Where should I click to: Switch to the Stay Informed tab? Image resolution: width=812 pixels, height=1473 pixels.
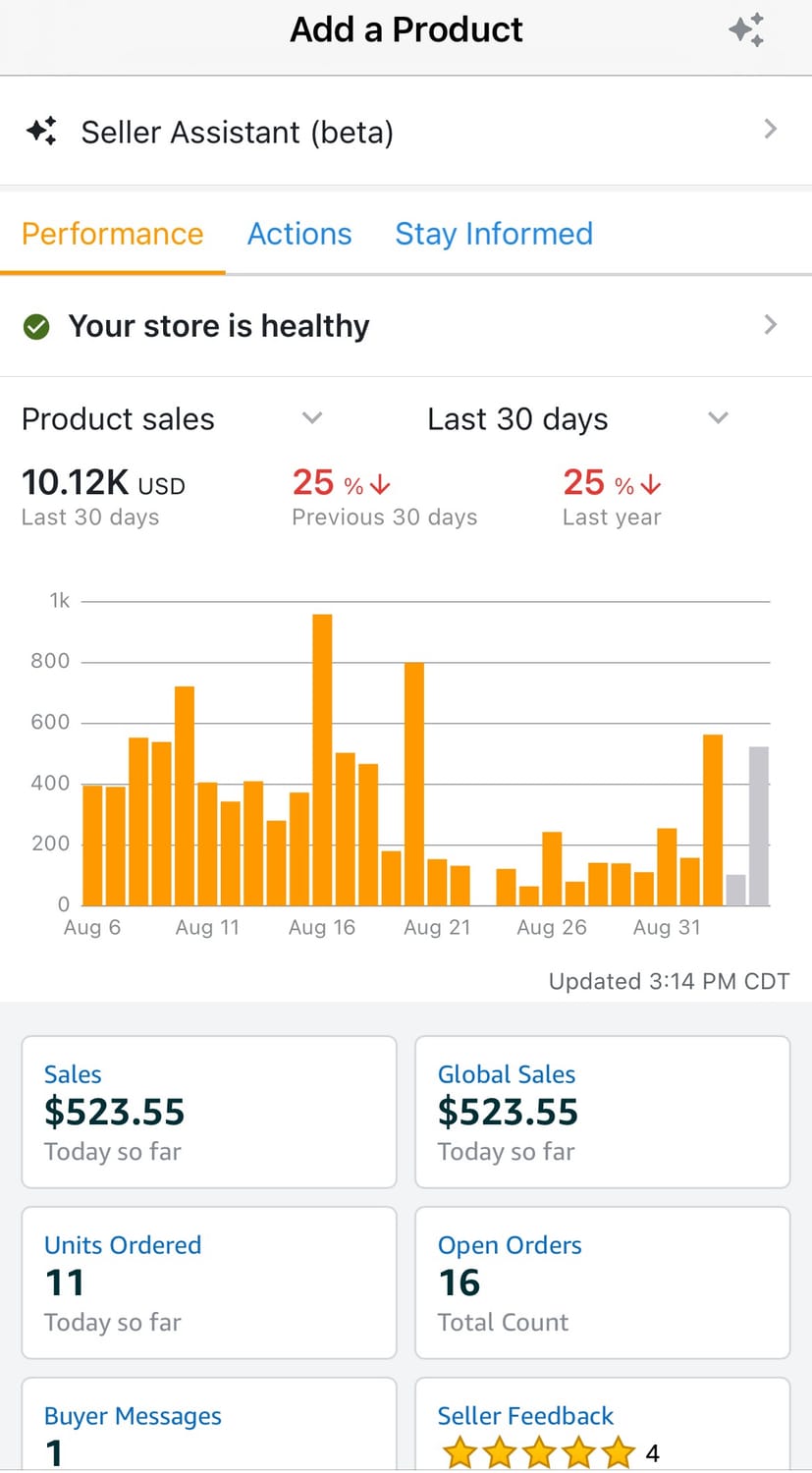click(x=494, y=234)
